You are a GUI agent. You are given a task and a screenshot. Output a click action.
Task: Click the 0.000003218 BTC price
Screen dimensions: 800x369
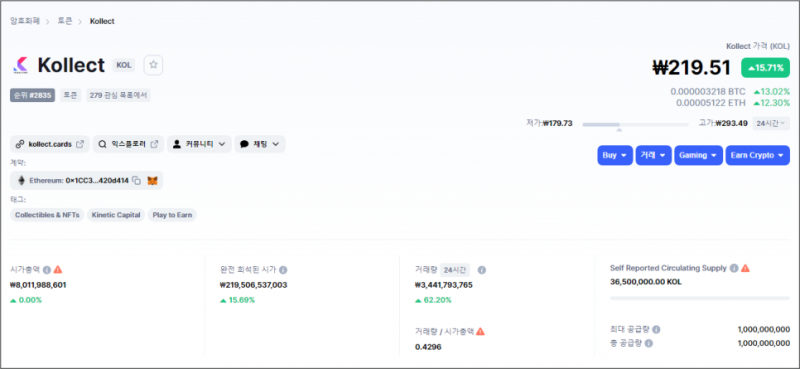coord(708,92)
